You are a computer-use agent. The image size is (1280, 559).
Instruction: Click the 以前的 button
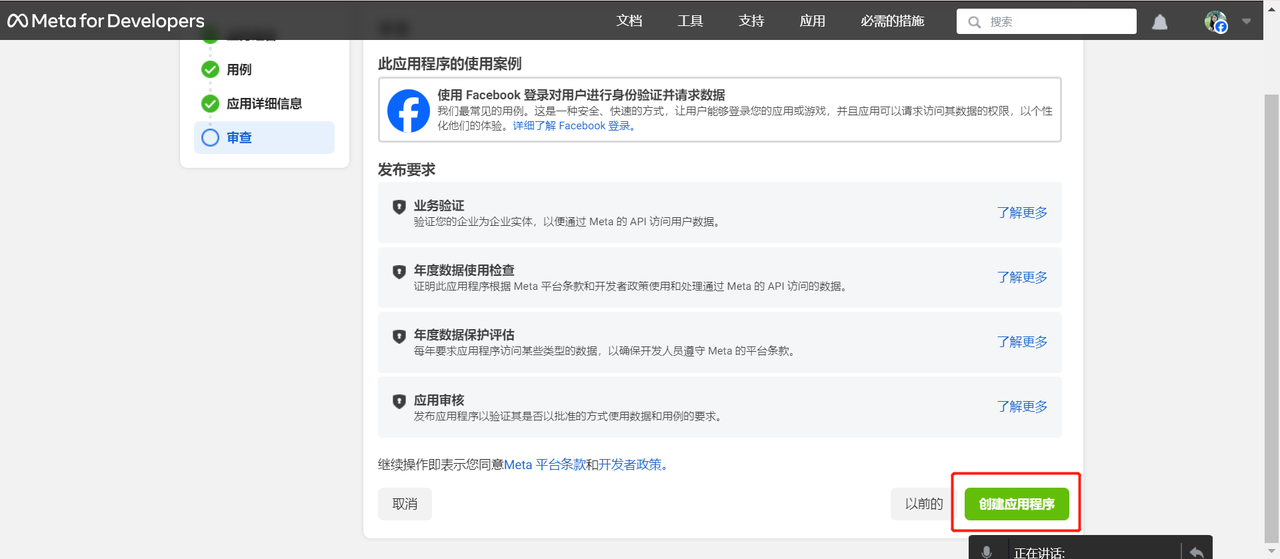click(x=924, y=504)
